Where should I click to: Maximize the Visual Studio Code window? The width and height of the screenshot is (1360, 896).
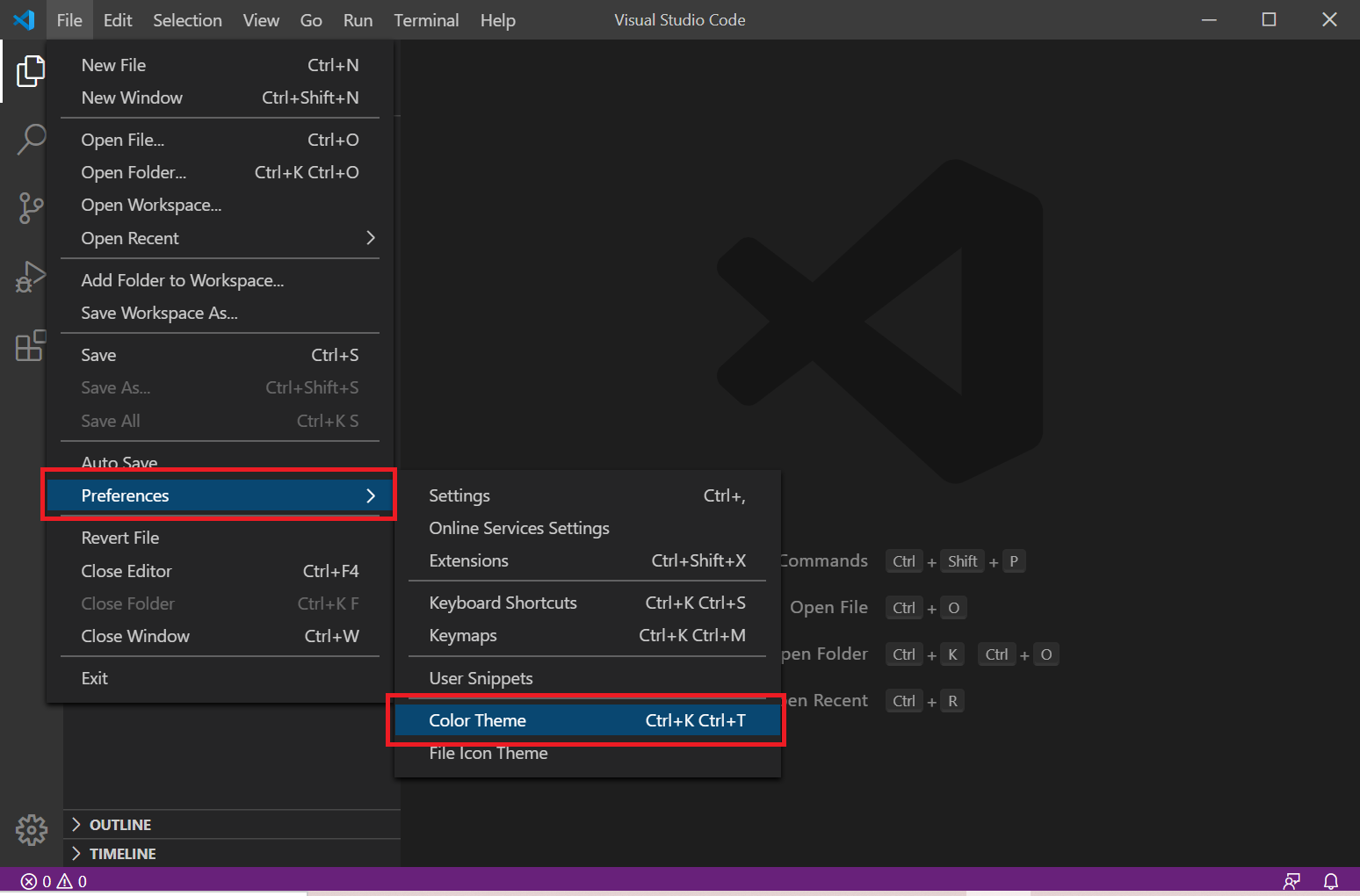coord(1269,19)
